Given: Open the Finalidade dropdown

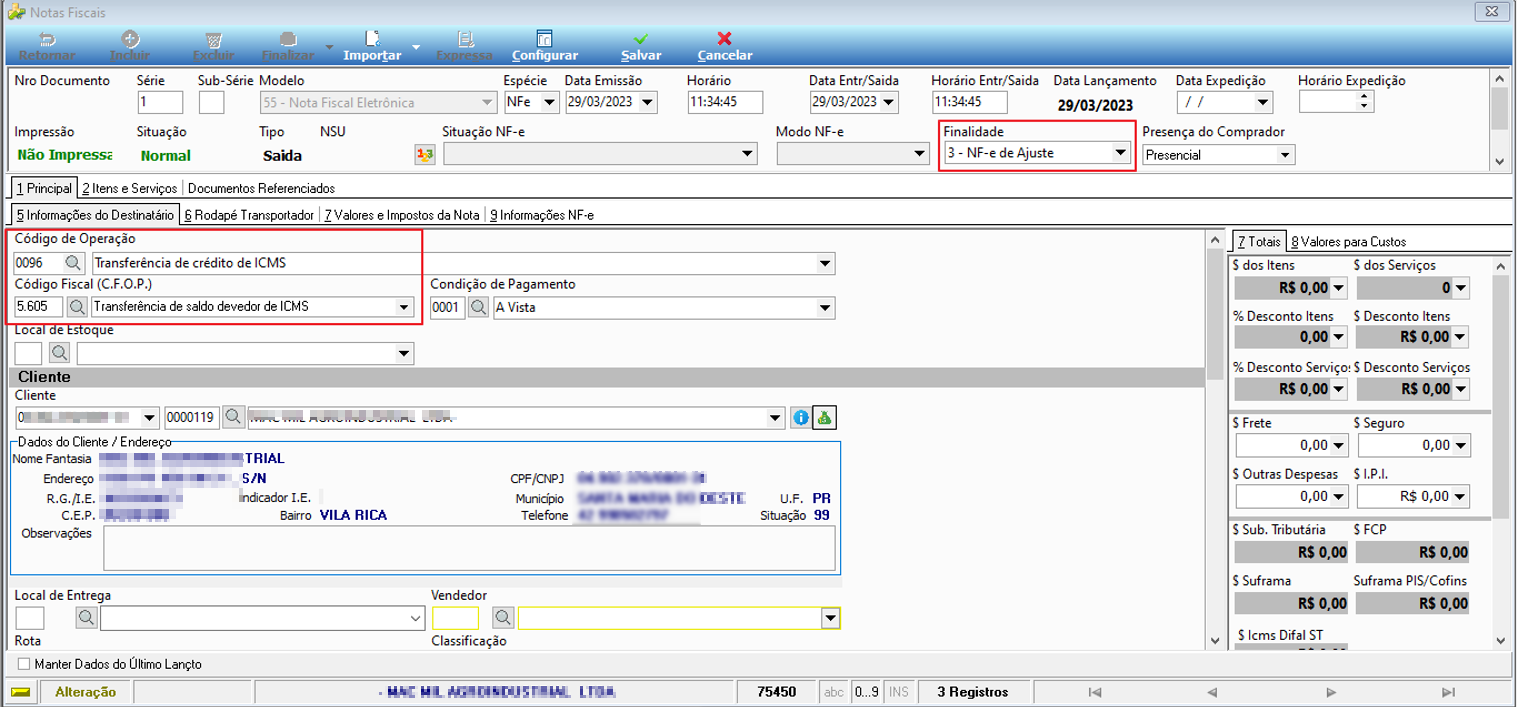Looking at the screenshot, I should tap(1121, 154).
